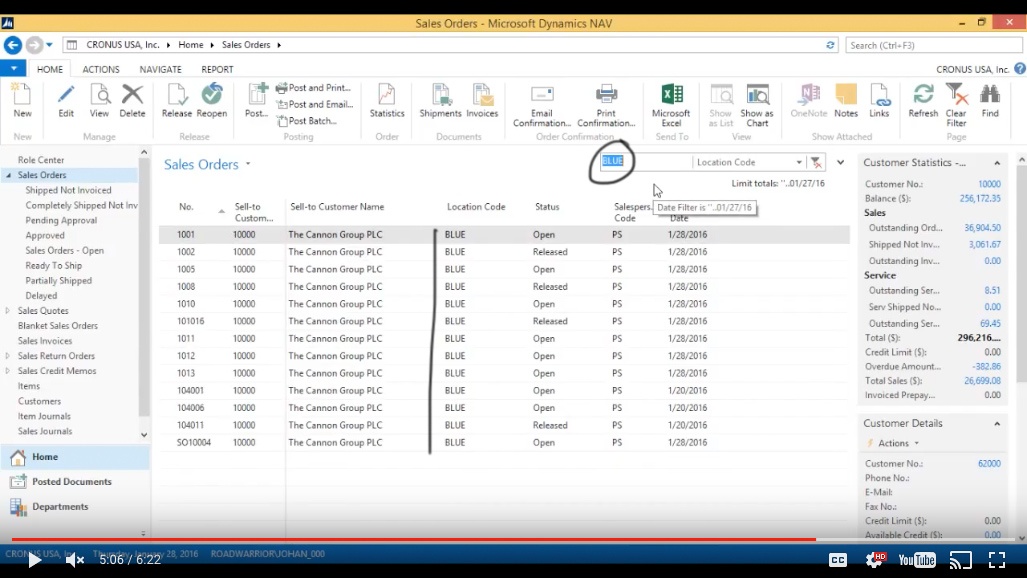1027x578 pixels.
Task: Open Pending Approval view
Action: (x=61, y=220)
